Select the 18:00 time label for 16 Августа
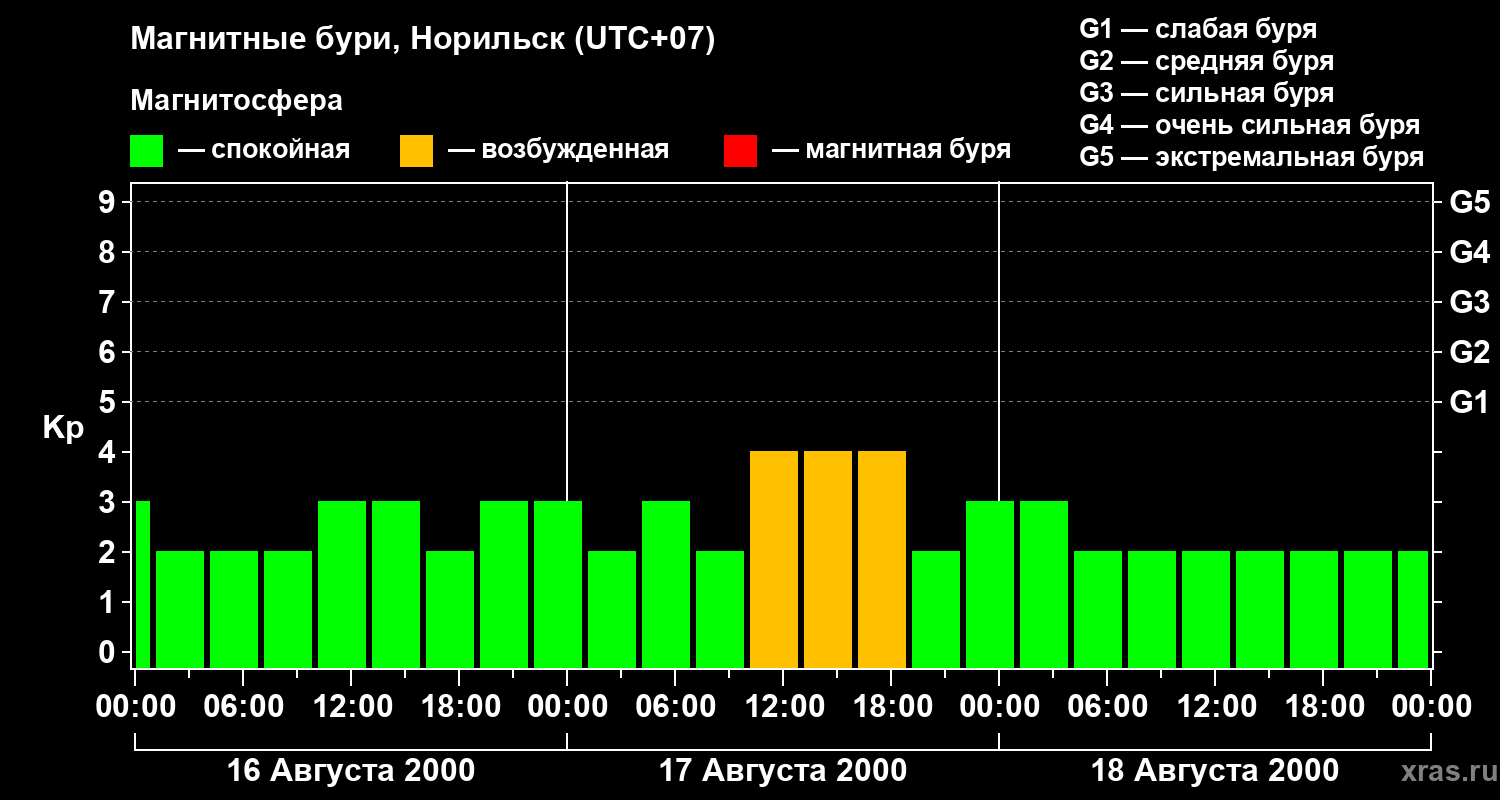The height and width of the screenshot is (800, 1500). (x=459, y=706)
